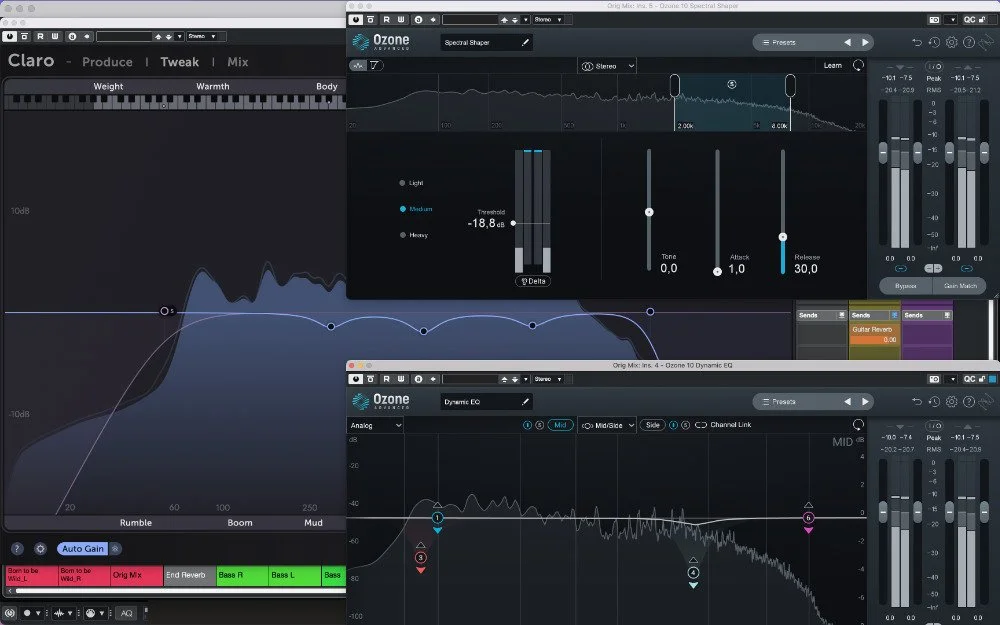Select spectrum view icon in Spectral Shaper
Image resolution: width=1000 pixels, height=625 pixels.
point(358,65)
